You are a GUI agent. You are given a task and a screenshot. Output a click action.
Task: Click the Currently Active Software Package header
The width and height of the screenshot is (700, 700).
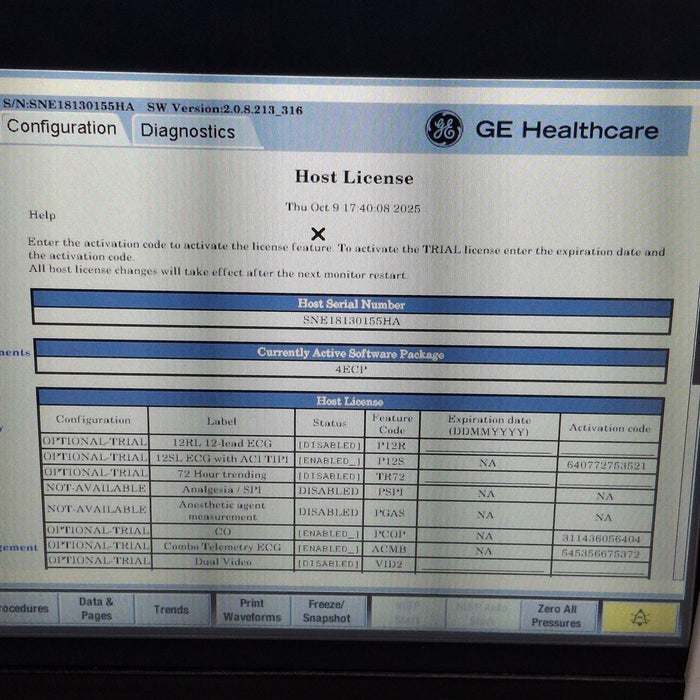tap(350, 353)
